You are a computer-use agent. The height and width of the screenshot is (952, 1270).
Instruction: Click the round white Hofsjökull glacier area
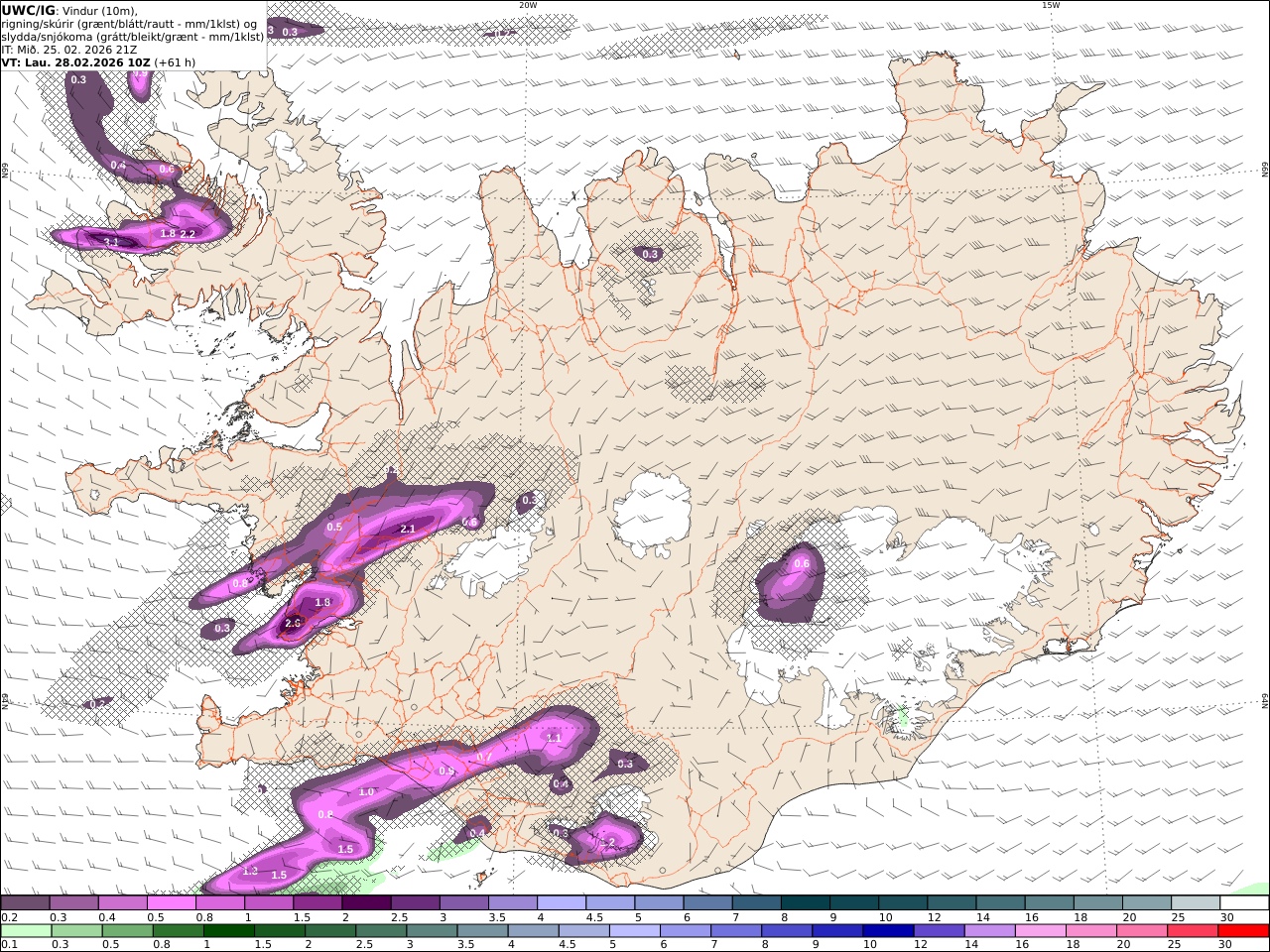653,514
